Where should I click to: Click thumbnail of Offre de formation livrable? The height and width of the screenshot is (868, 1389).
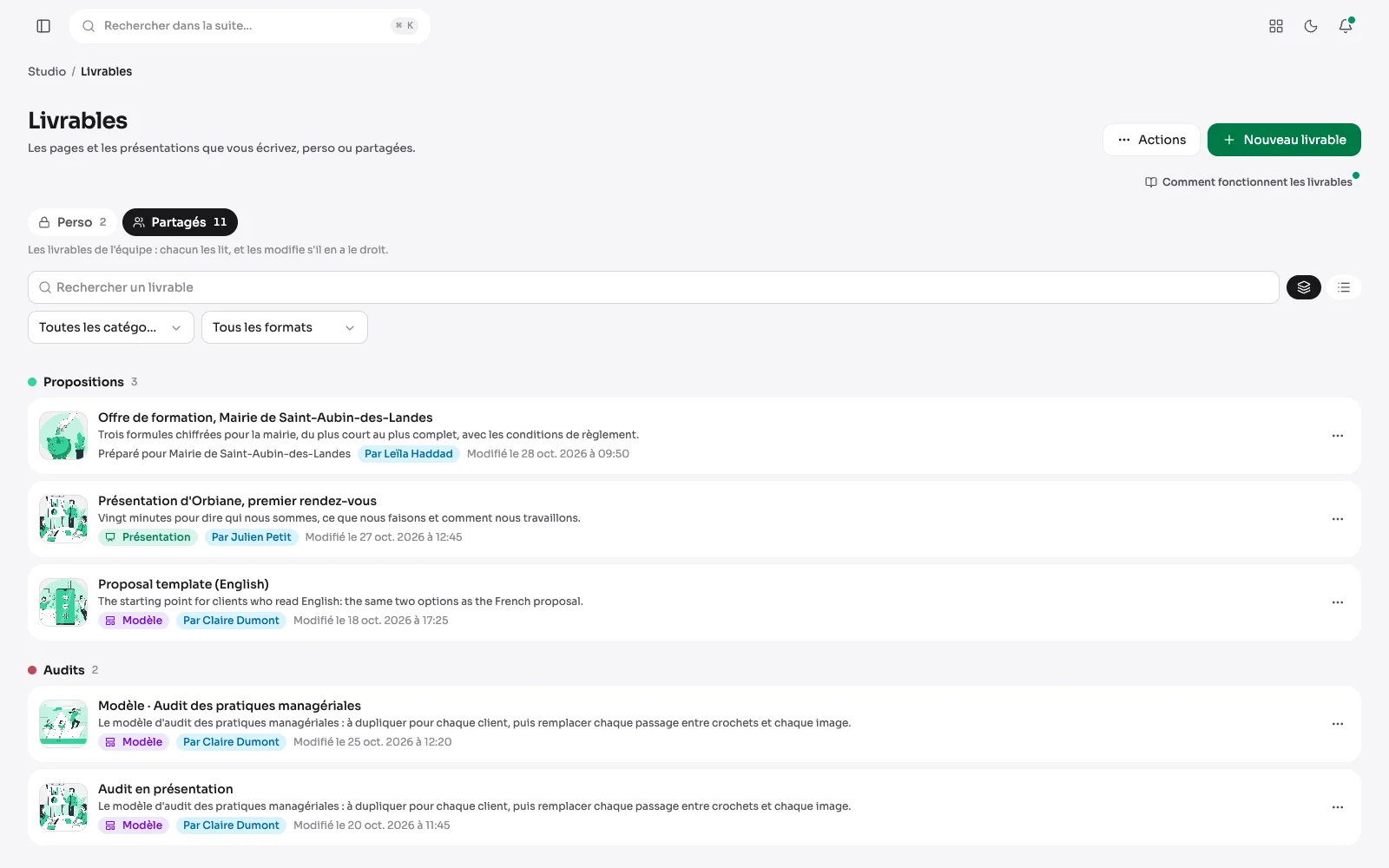tap(63, 436)
